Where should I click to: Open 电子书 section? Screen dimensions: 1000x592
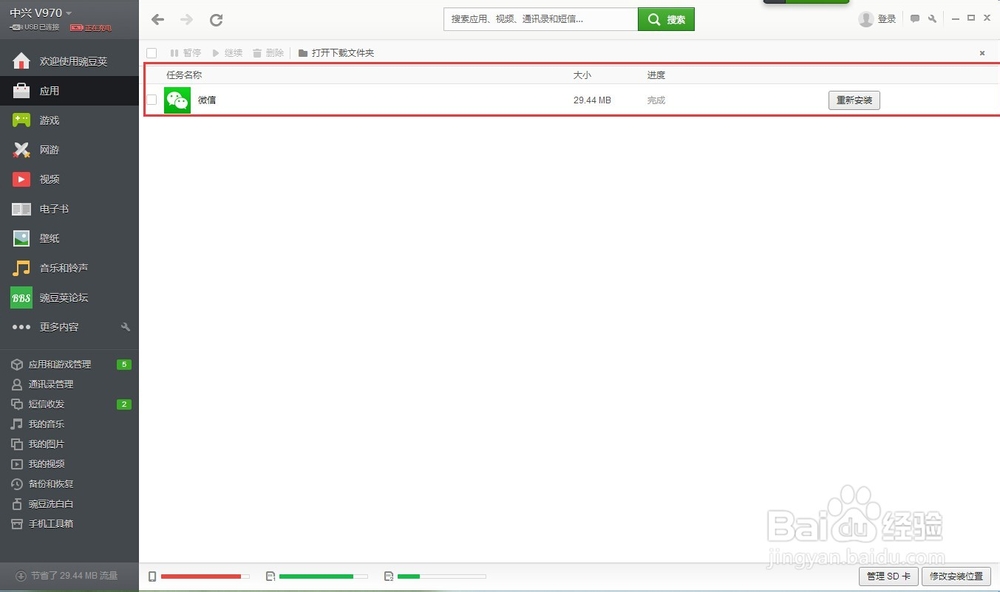click(x=70, y=209)
